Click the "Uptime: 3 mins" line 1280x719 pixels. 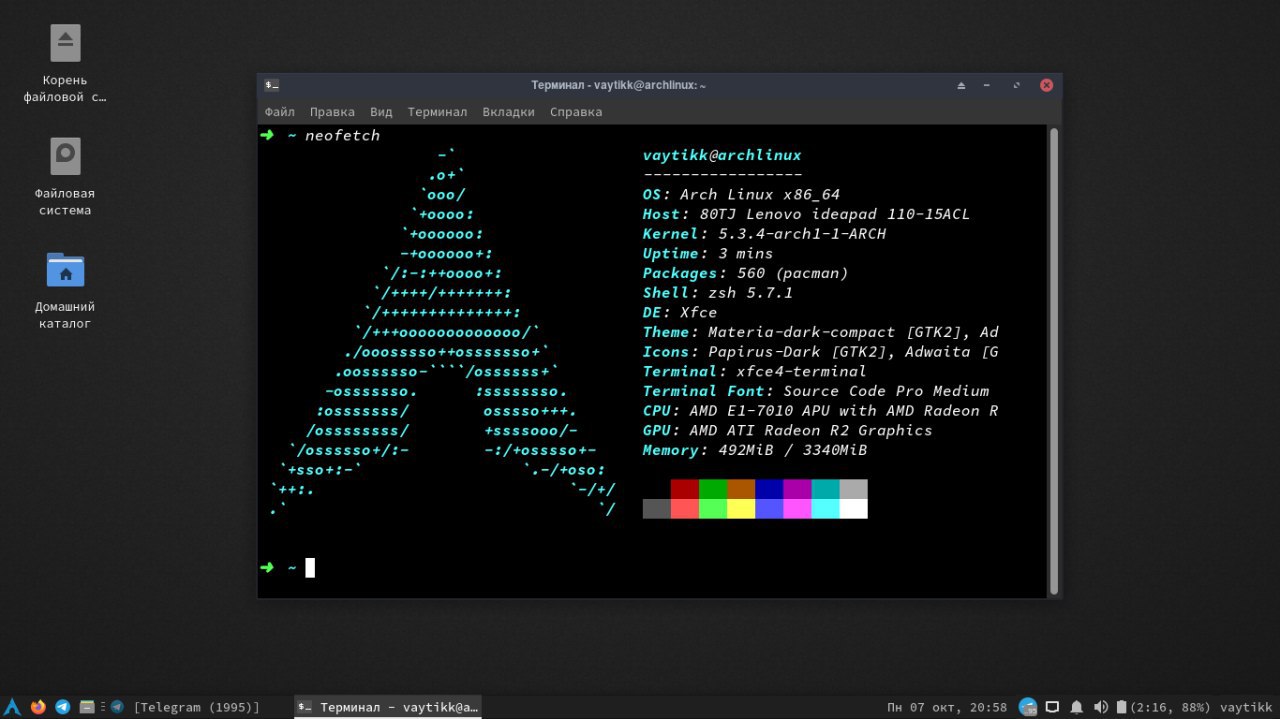click(x=708, y=253)
